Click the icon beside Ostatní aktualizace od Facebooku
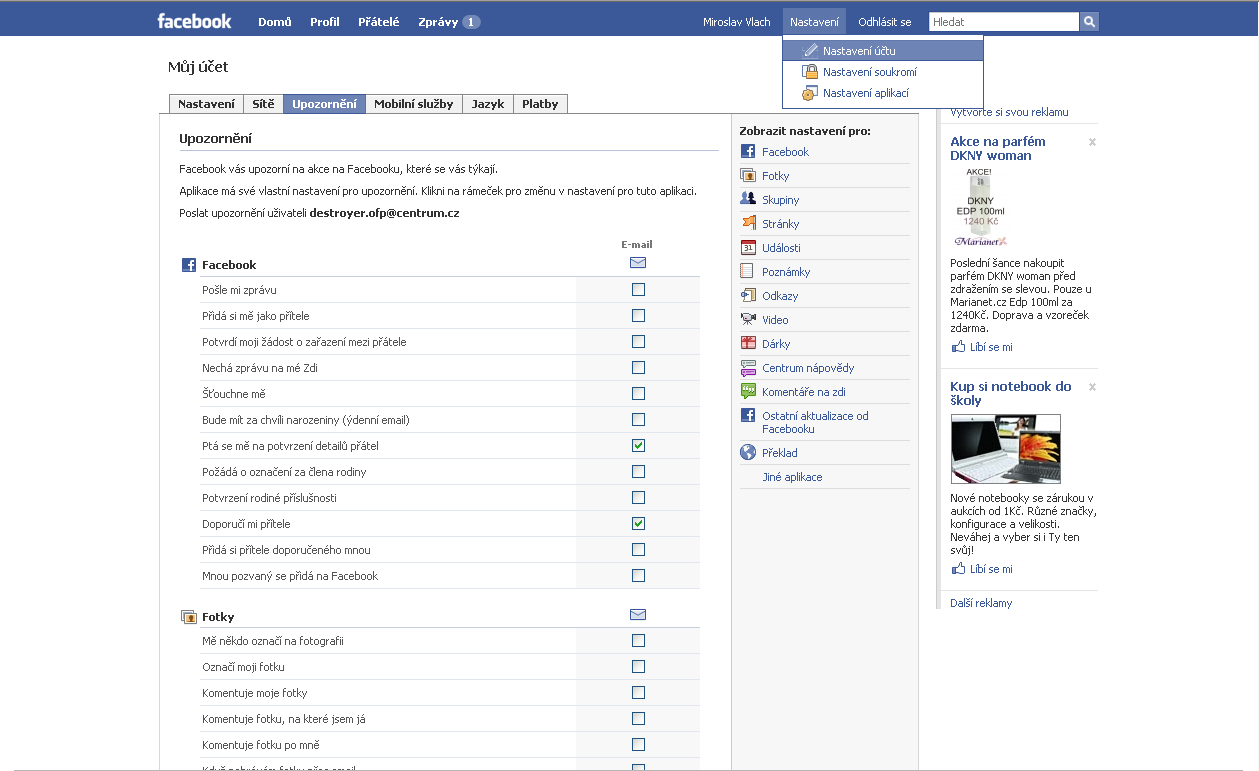Image resolution: width=1259 pixels, height=771 pixels. tap(748, 415)
